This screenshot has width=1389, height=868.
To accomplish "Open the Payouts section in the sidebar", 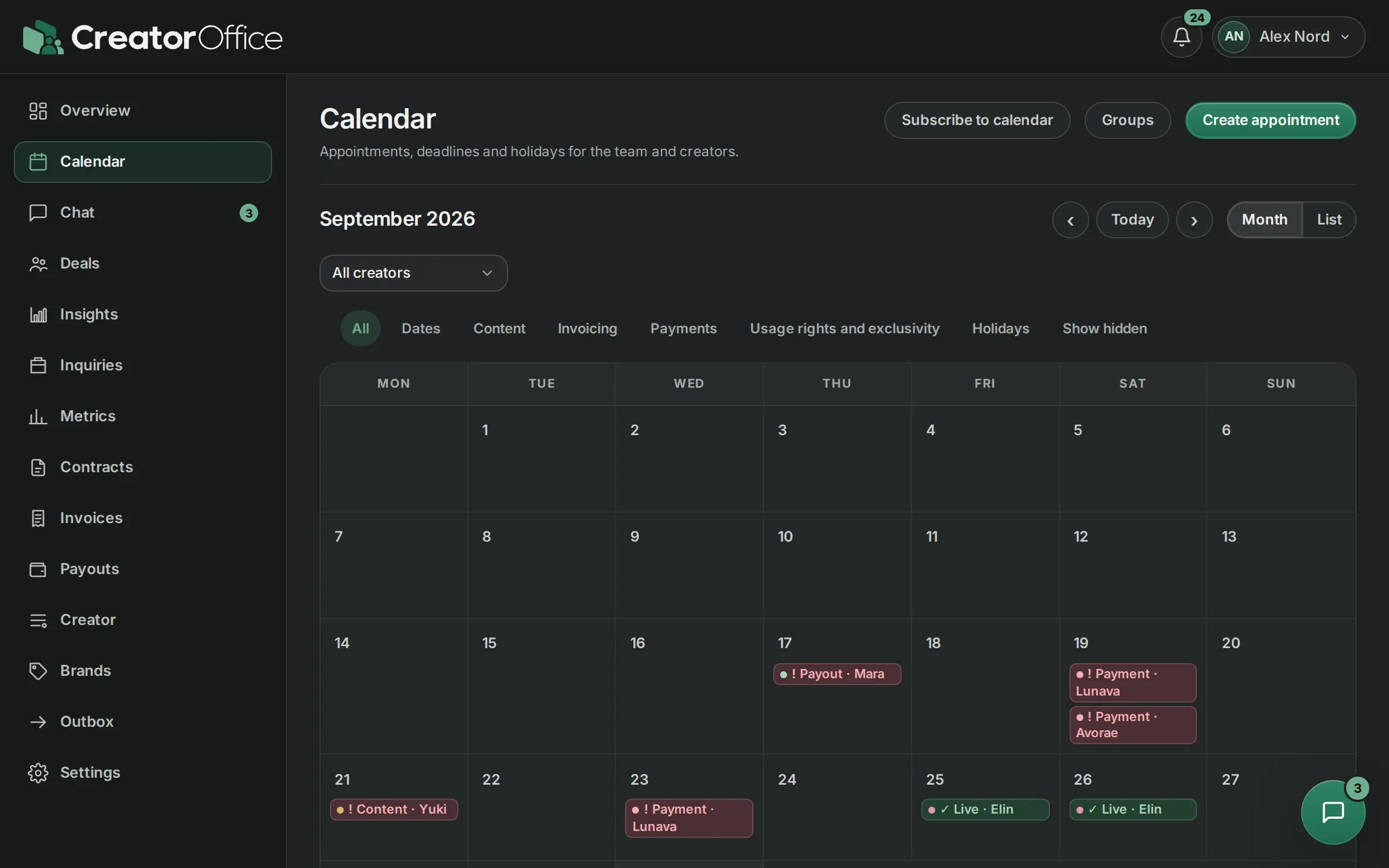I will [143, 569].
